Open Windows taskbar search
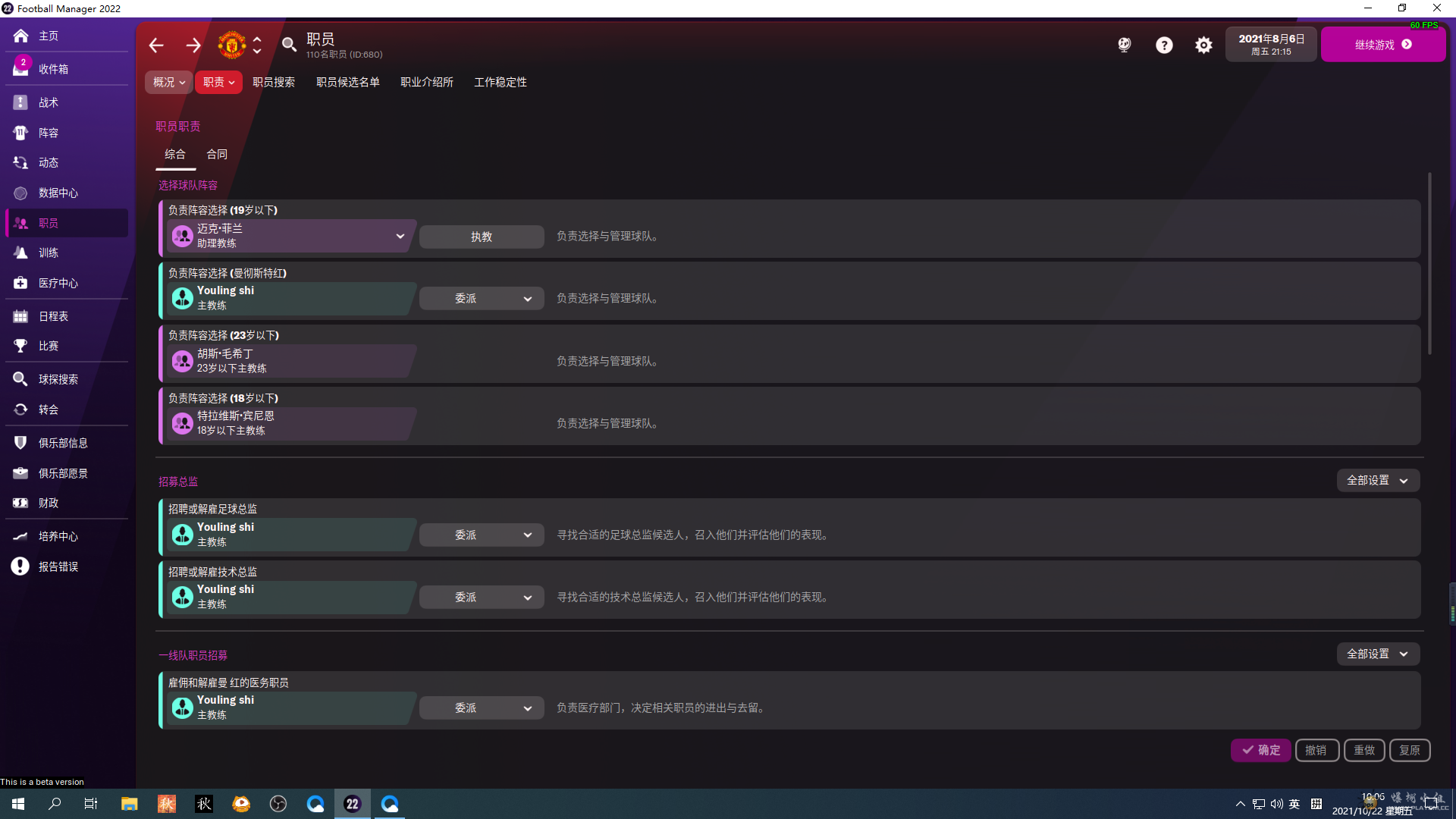This screenshot has width=1456, height=819. coord(55,804)
